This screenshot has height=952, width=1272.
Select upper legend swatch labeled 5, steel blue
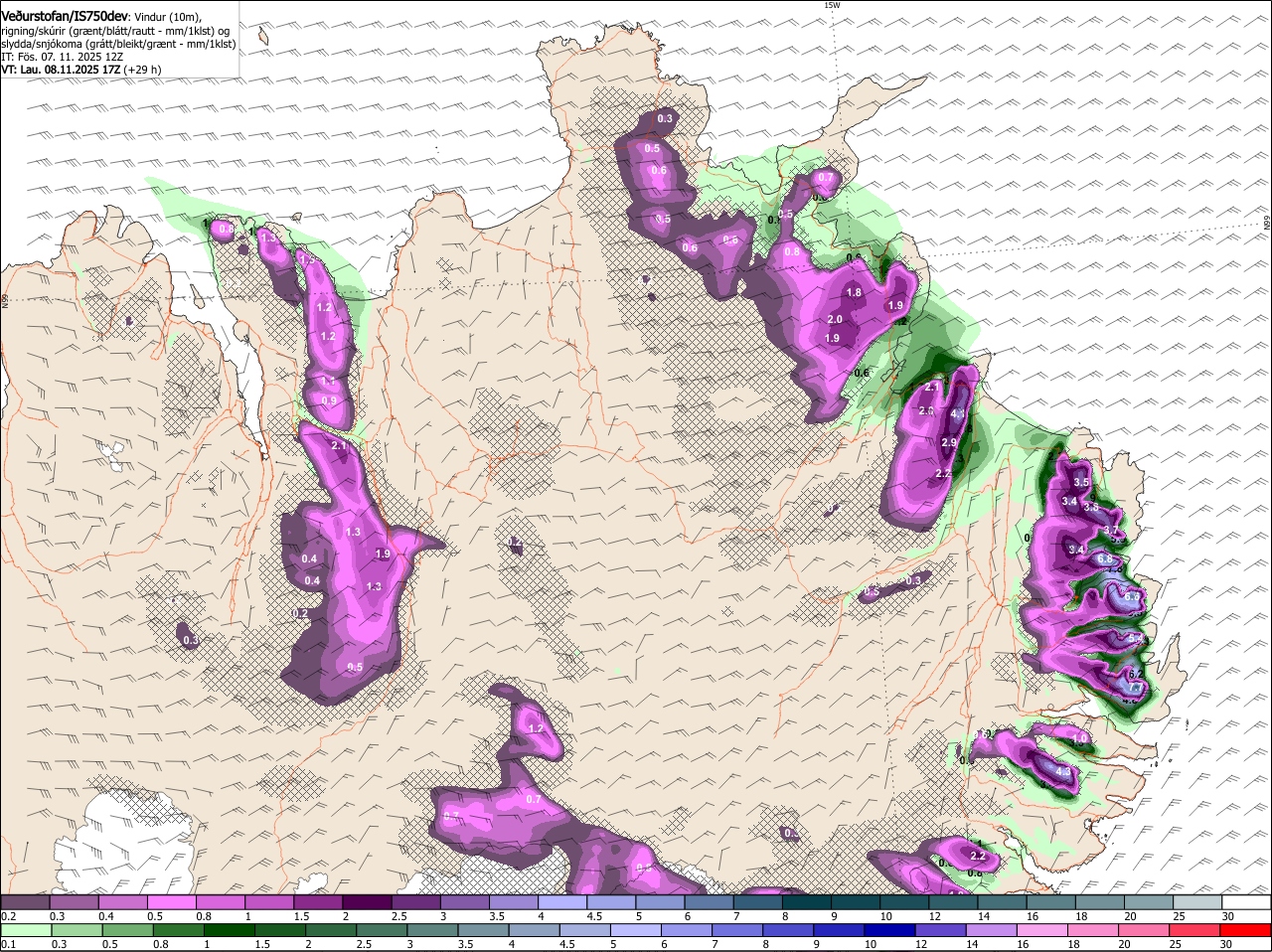(x=661, y=901)
